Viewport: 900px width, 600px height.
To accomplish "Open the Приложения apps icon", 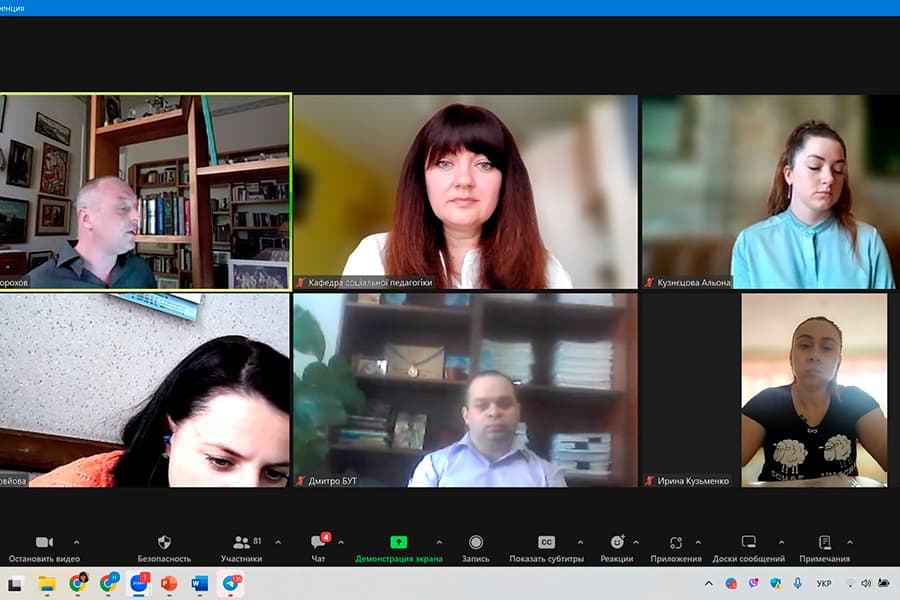I will (x=676, y=542).
